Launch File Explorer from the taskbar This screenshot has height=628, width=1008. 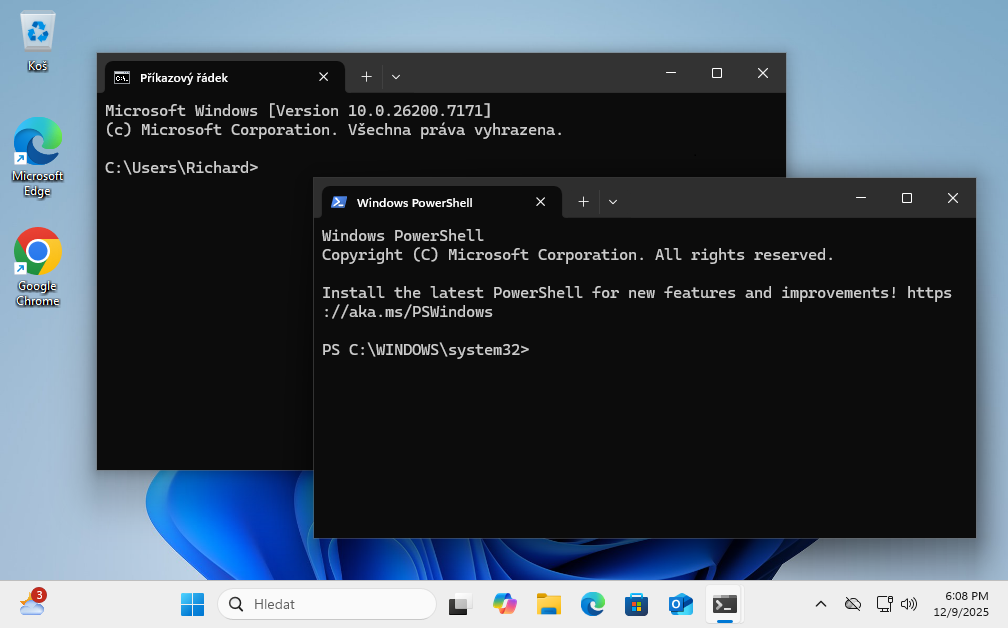point(549,604)
